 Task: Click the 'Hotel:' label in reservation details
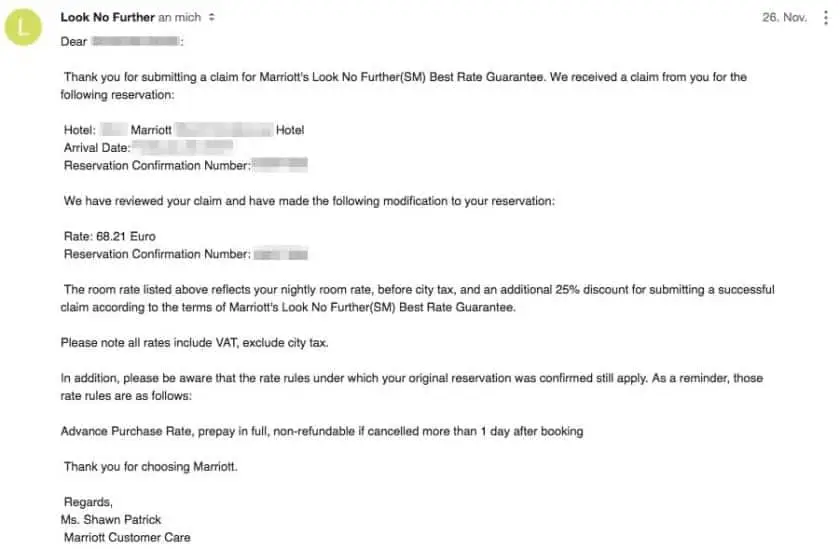(79, 130)
